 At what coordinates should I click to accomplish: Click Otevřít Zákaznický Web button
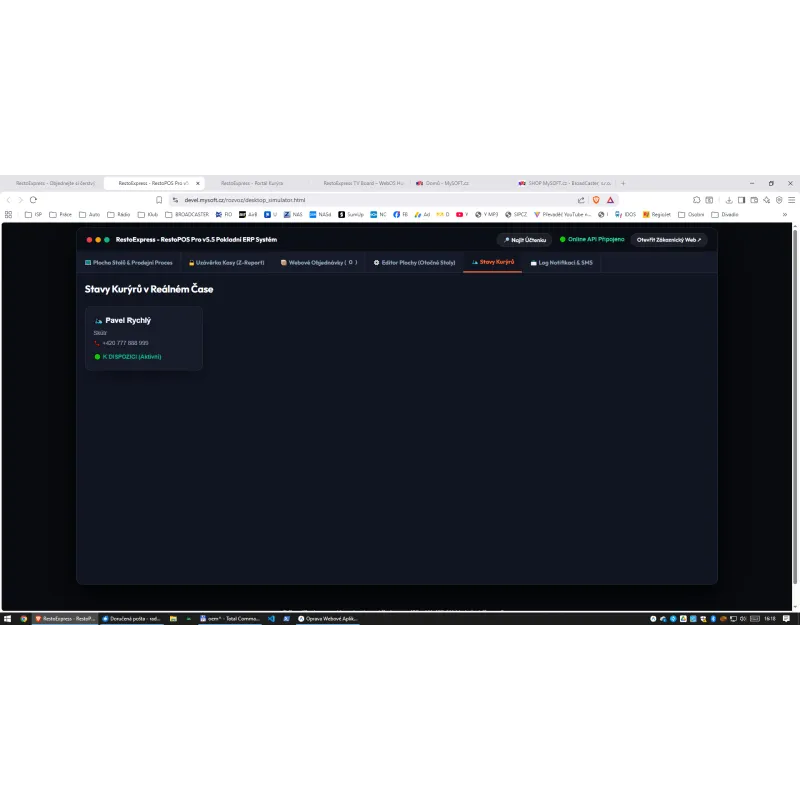pyautogui.click(x=668, y=240)
